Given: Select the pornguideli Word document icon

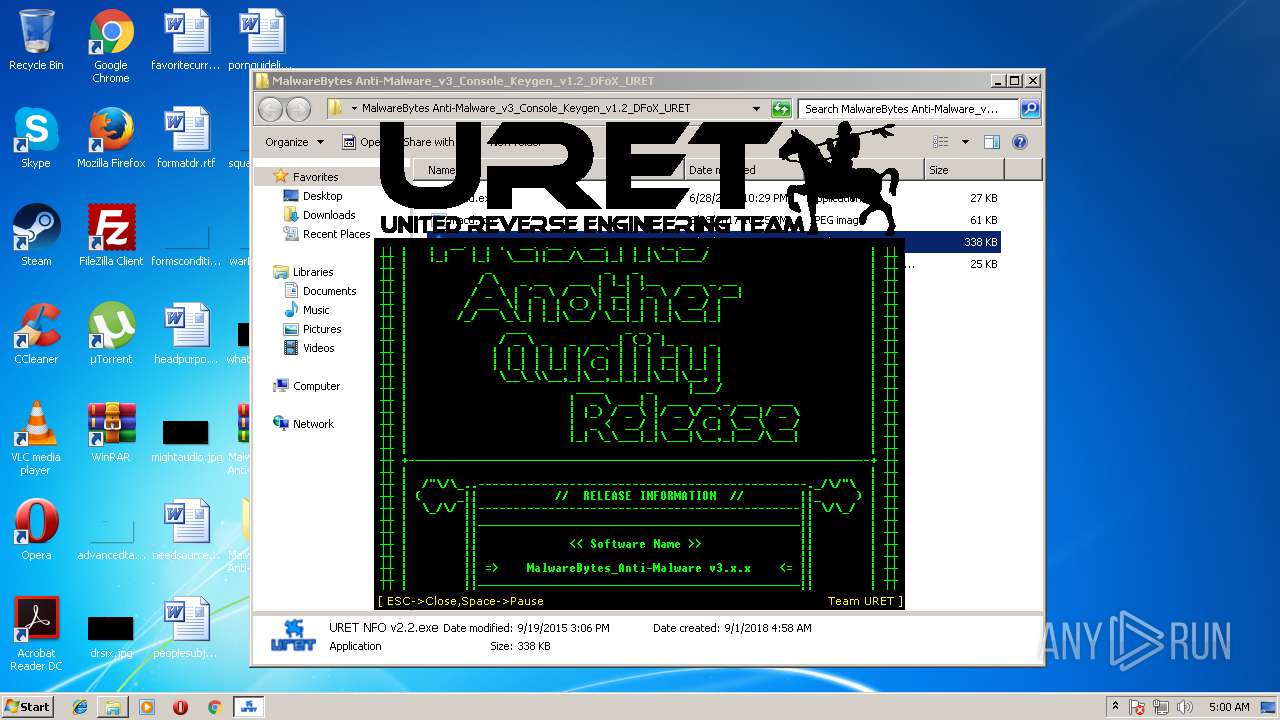Looking at the screenshot, I should tap(261, 41).
